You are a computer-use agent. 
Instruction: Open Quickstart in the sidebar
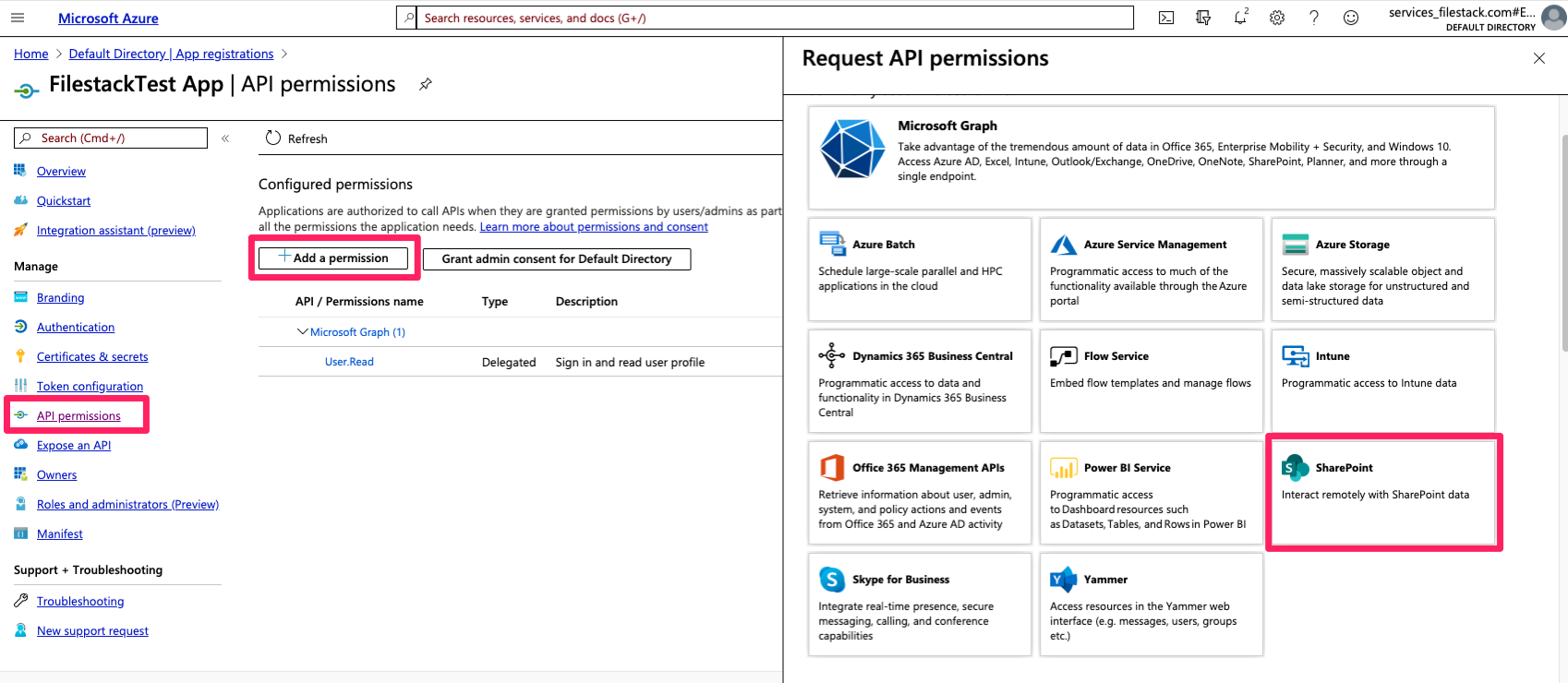coord(64,201)
